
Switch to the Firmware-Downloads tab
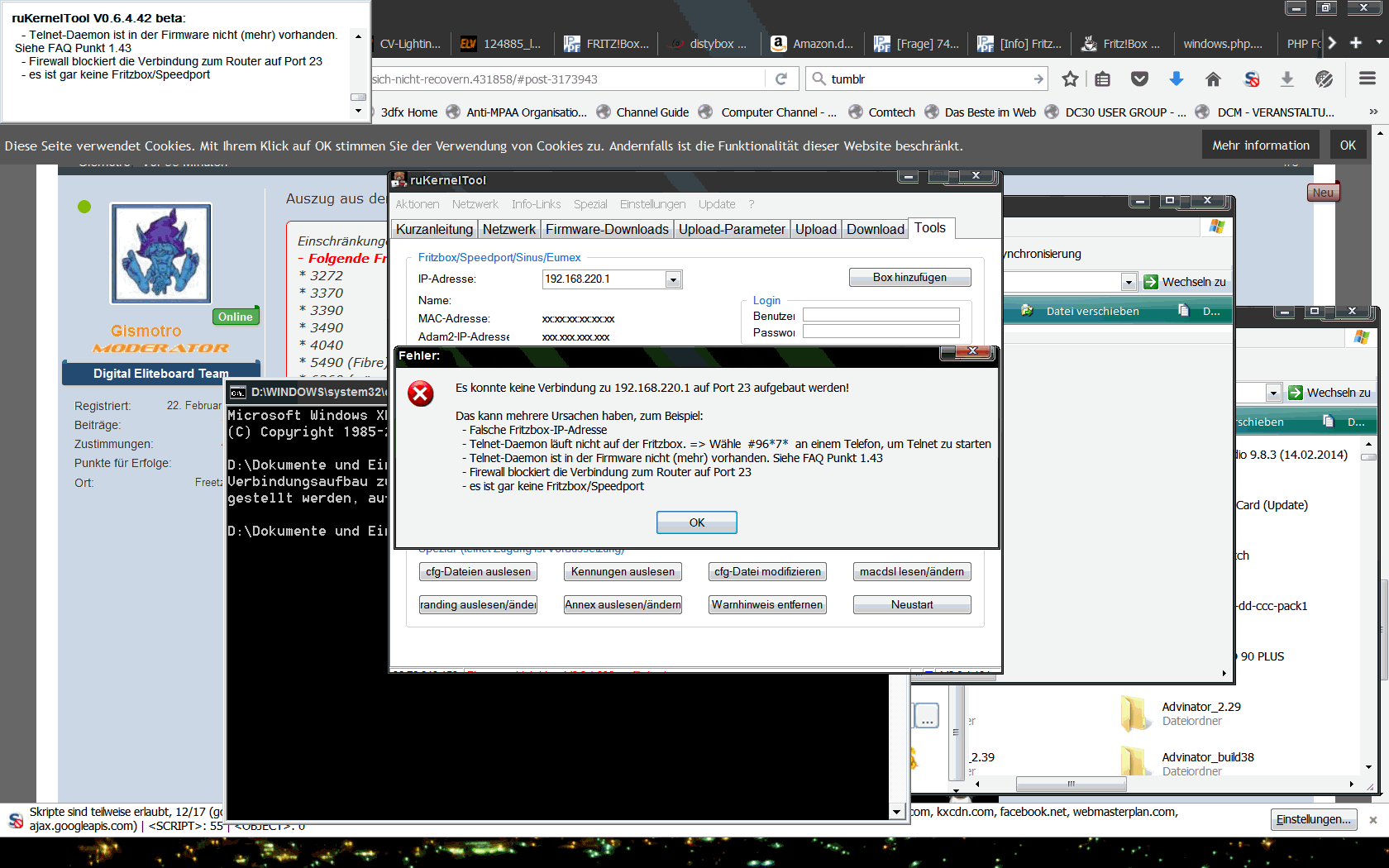[606, 230]
